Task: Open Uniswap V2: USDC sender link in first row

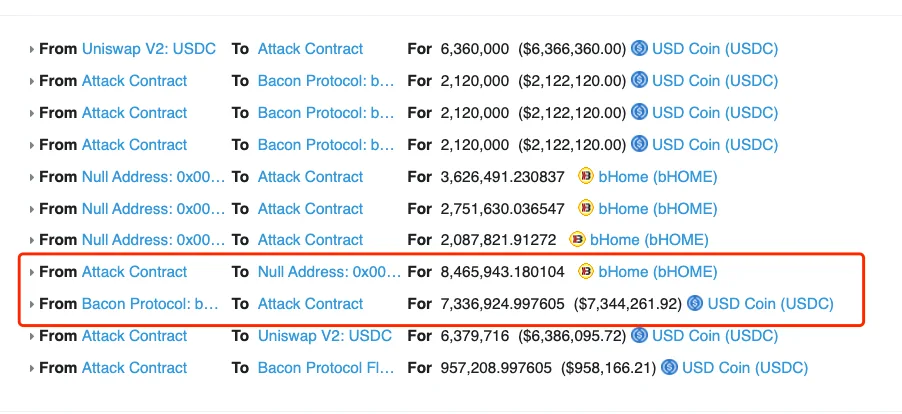Action: pyautogui.click(x=149, y=49)
